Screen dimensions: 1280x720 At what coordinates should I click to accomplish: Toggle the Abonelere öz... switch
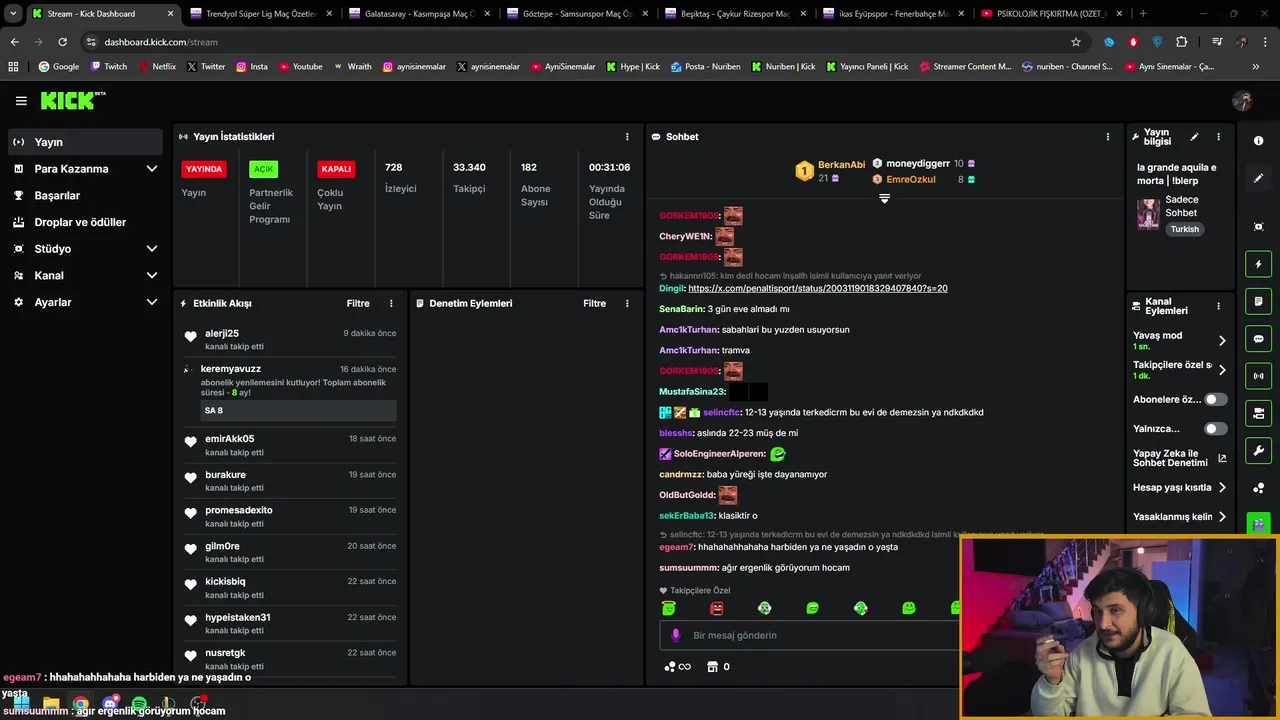coord(1215,399)
